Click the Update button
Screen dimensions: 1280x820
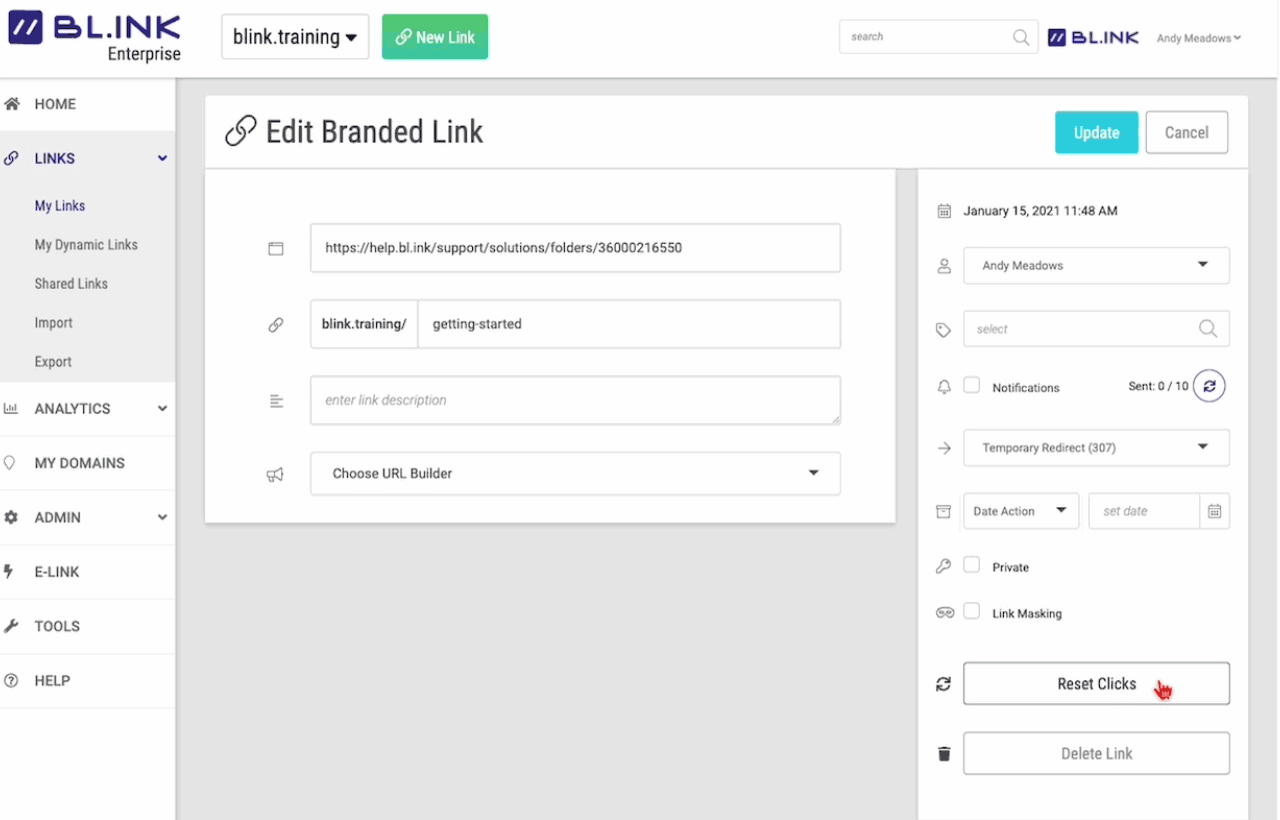[x=1096, y=132]
